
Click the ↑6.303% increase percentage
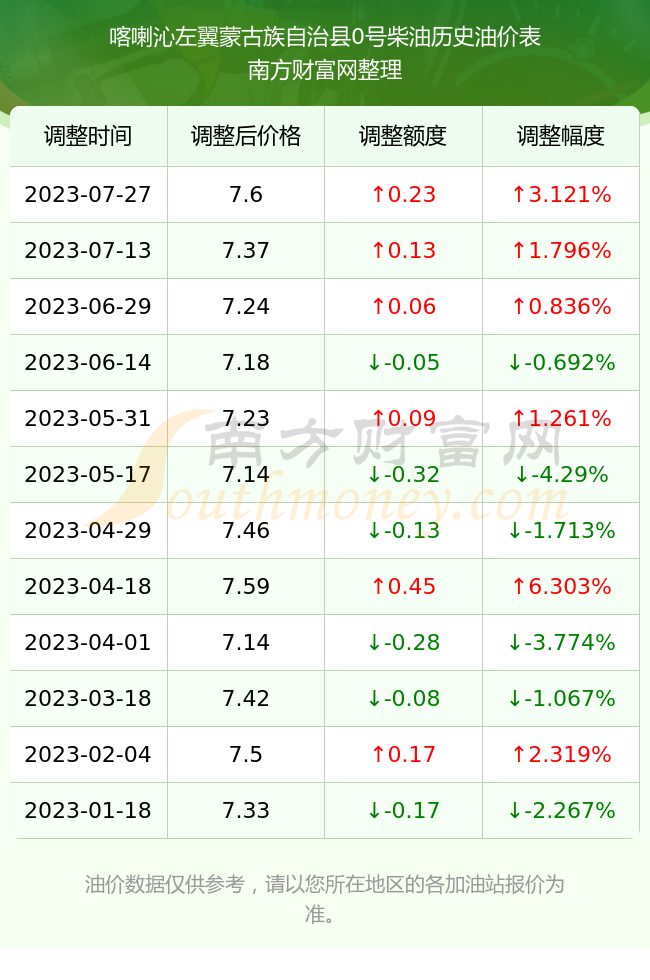561,586
